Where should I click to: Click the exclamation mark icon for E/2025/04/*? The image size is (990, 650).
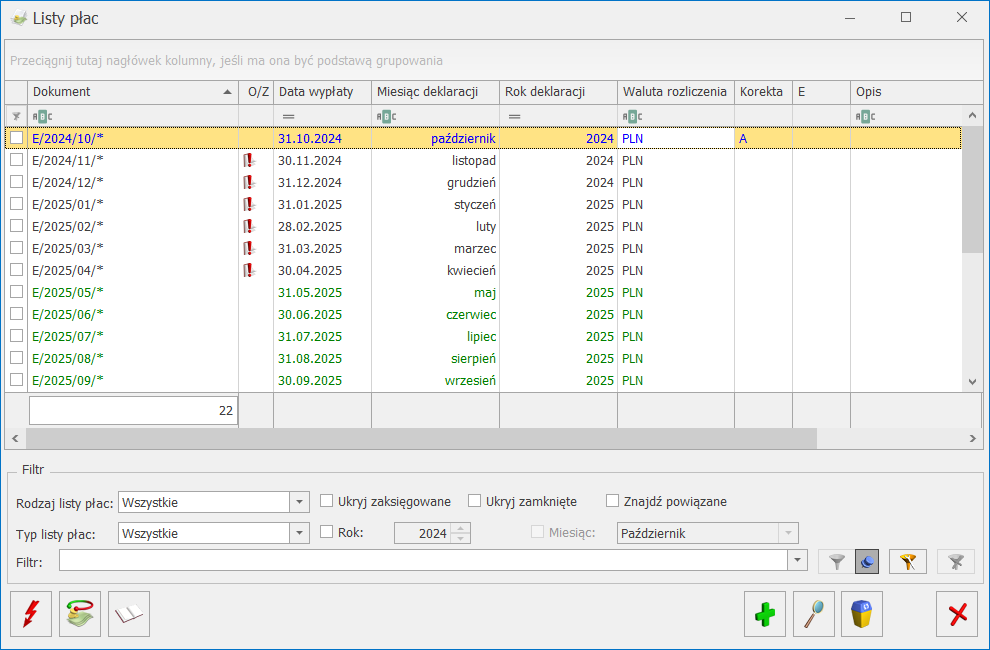(249, 270)
